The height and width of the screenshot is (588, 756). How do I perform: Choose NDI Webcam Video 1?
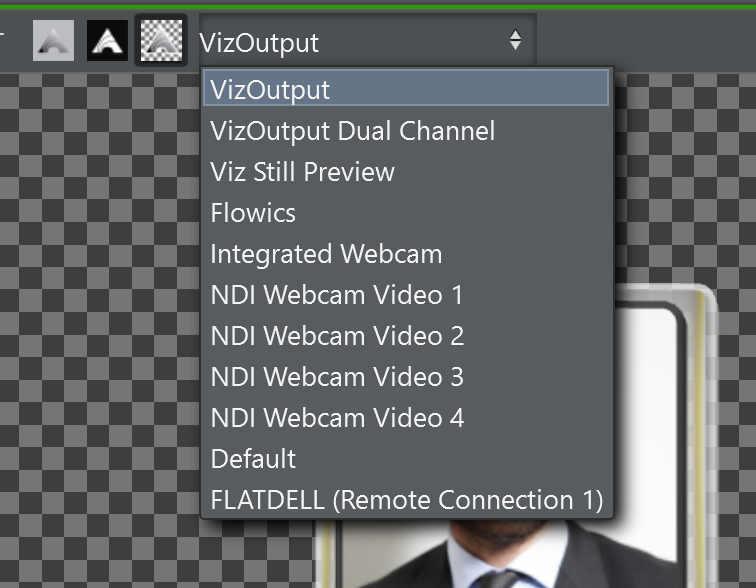[337, 295]
